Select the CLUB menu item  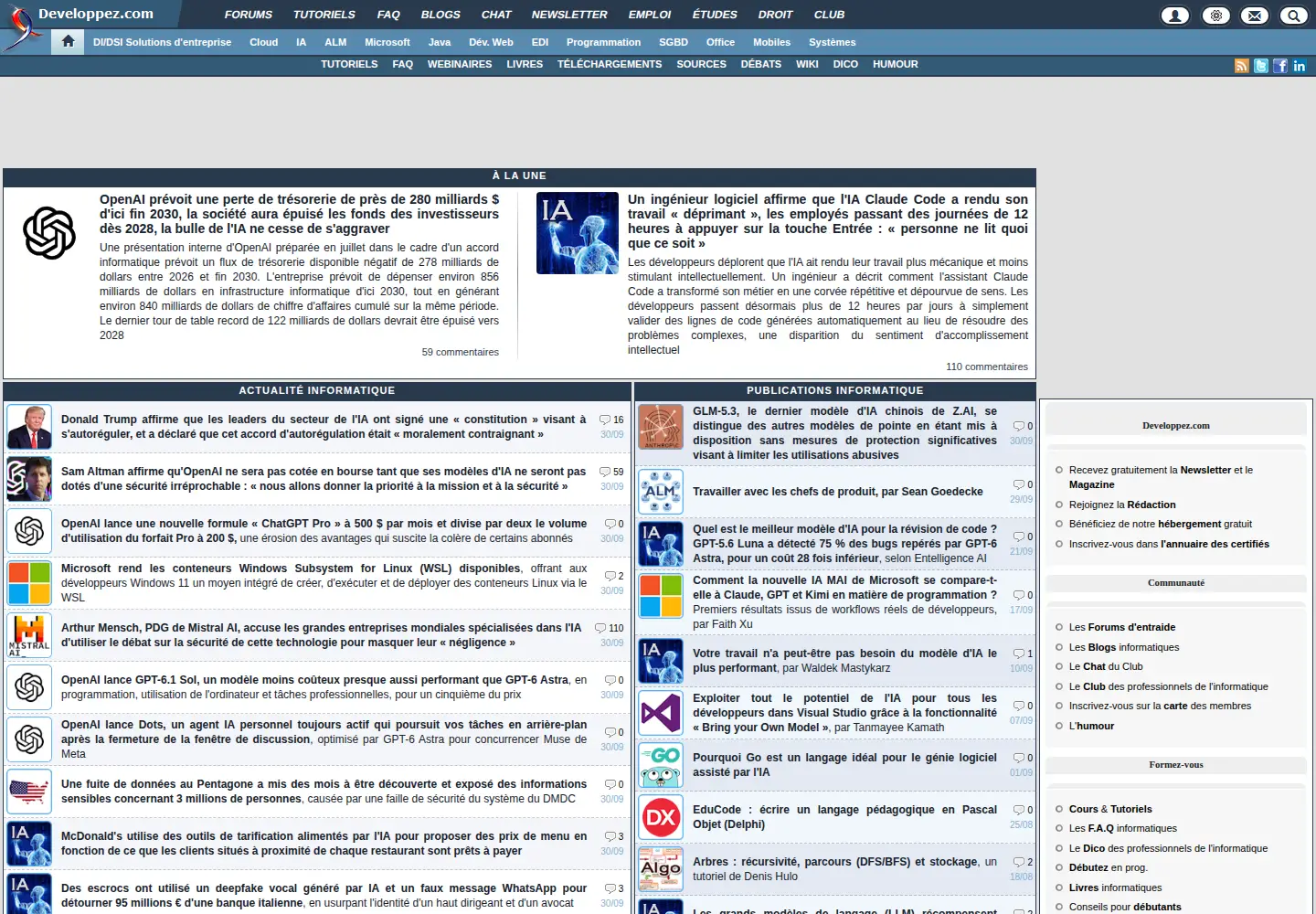pos(830,15)
